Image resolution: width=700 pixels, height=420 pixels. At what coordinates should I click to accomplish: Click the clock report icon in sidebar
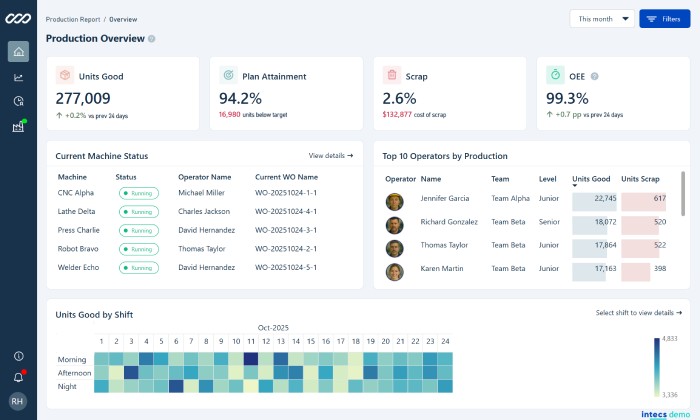pos(18,101)
